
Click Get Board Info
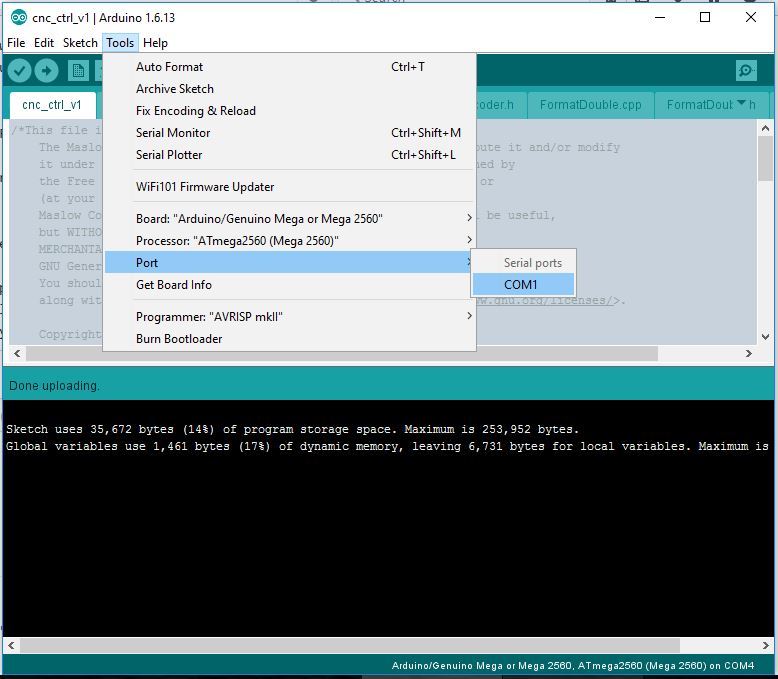[x=290, y=284]
